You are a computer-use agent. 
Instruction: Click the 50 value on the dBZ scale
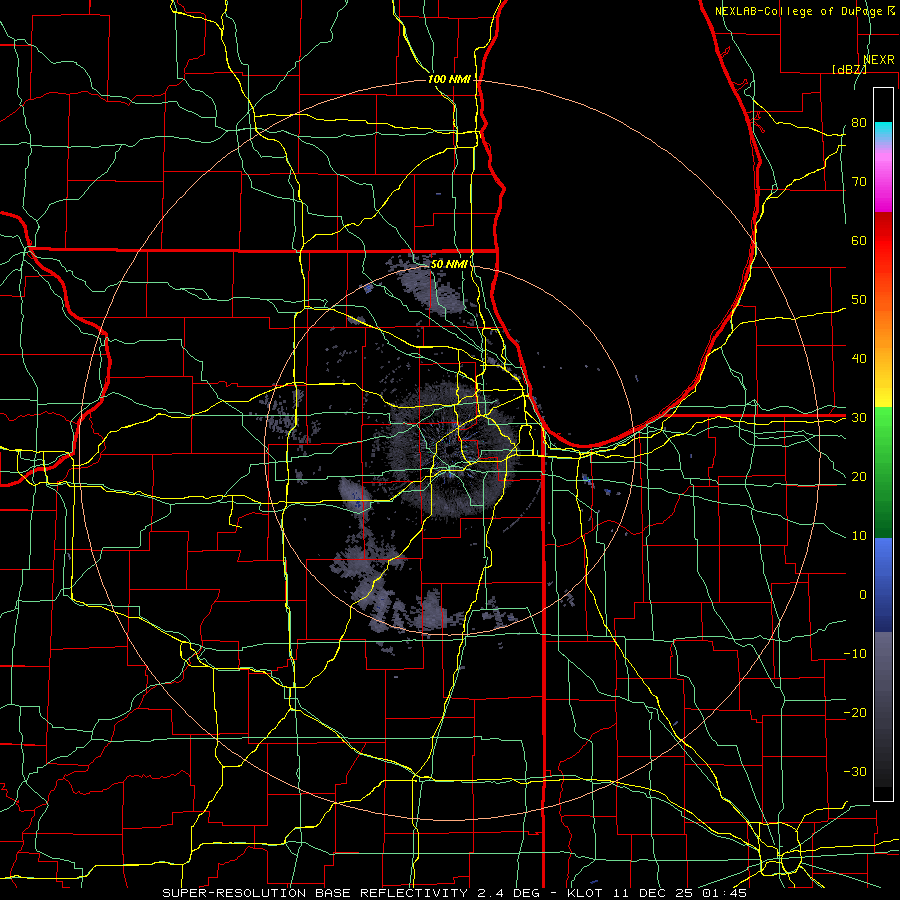pos(859,300)
